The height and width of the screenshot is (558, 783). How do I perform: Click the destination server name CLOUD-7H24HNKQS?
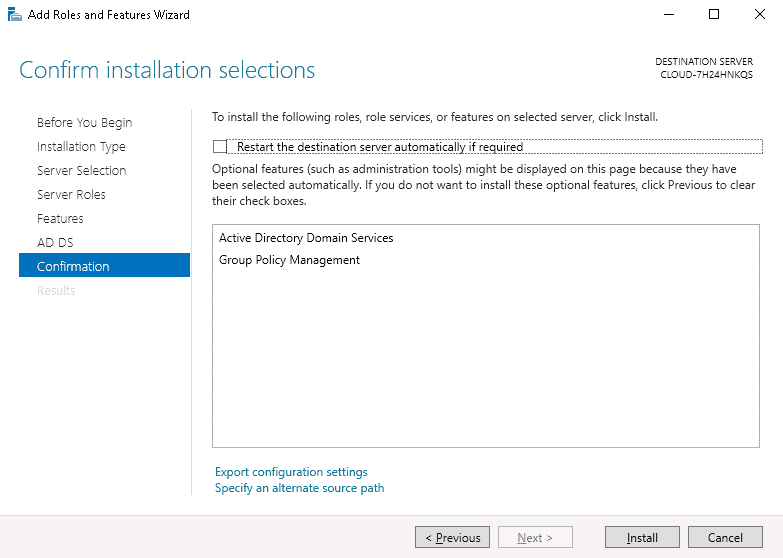[x=706, y=75]
